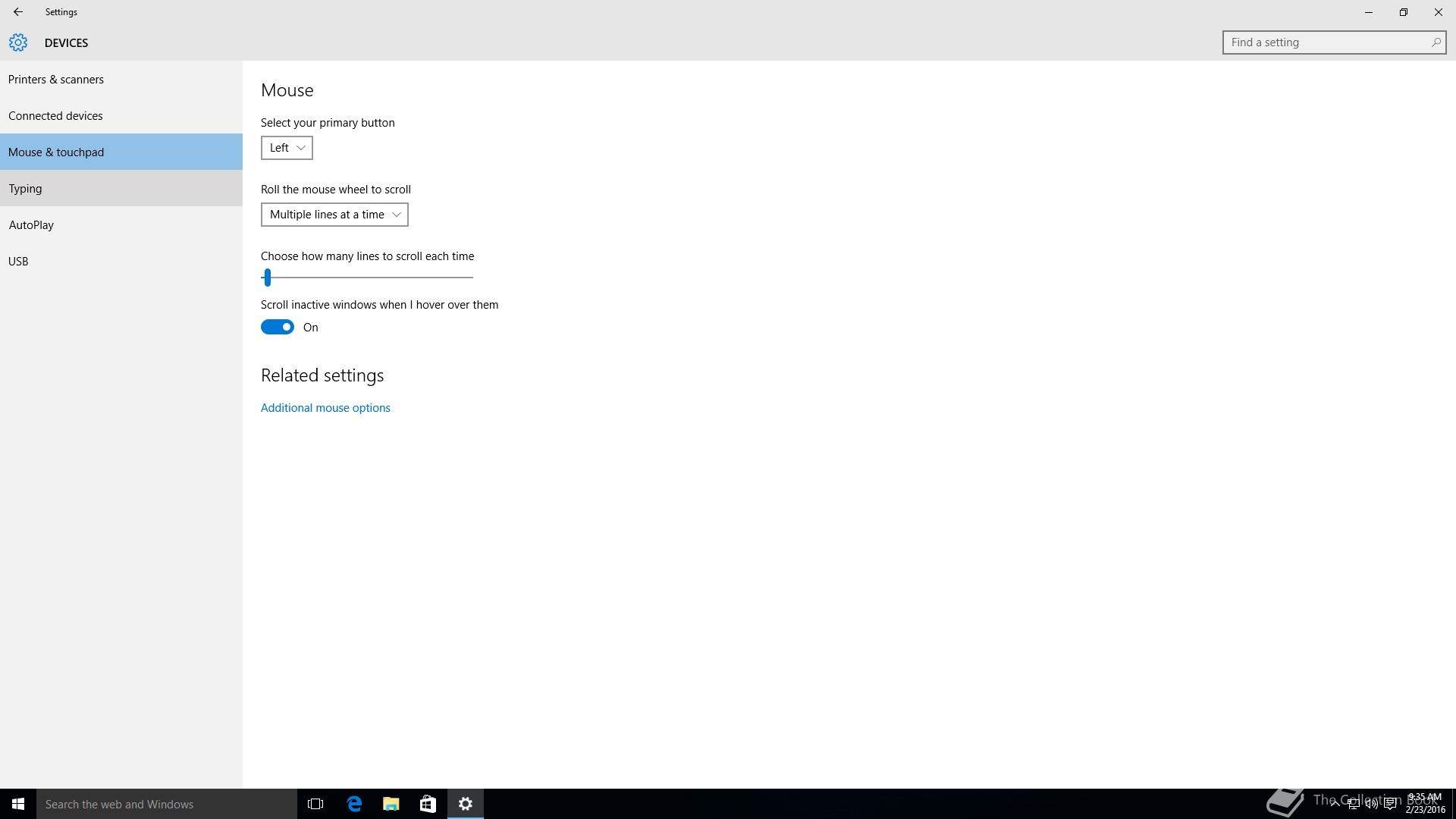Open the volume control in system tray
Image resolution: width=1456 pixels, height=819 pixels.
point(1371,805)
